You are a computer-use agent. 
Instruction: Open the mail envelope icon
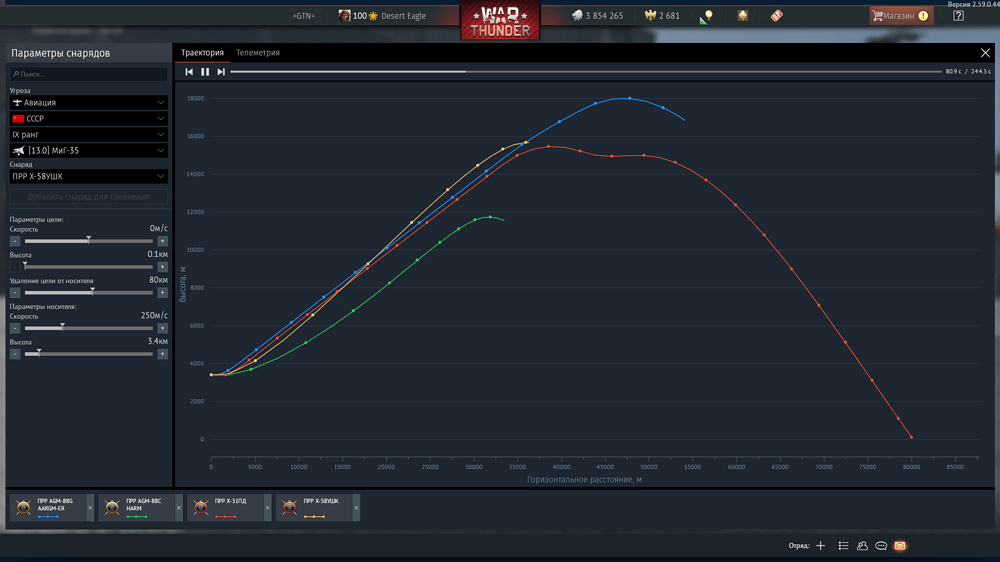pyautogui.click(x=900, y=545)
